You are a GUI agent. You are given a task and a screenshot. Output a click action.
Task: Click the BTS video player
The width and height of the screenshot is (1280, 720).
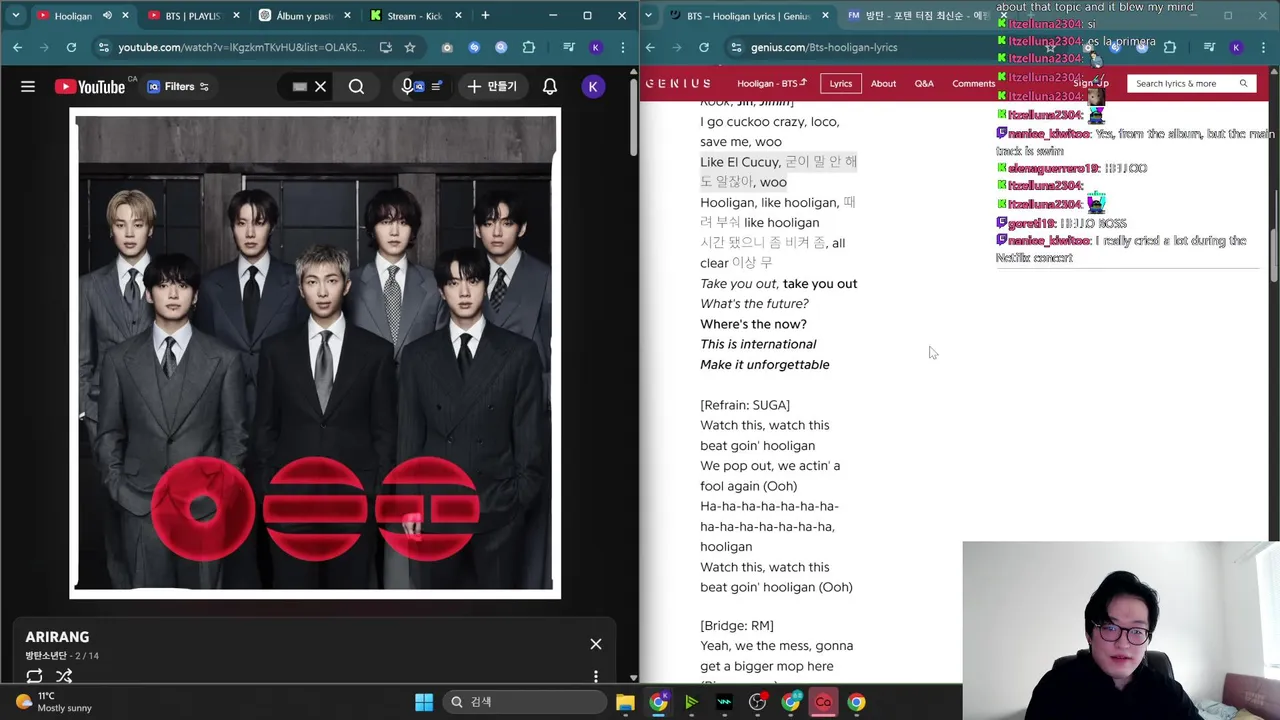coord(315,353)
